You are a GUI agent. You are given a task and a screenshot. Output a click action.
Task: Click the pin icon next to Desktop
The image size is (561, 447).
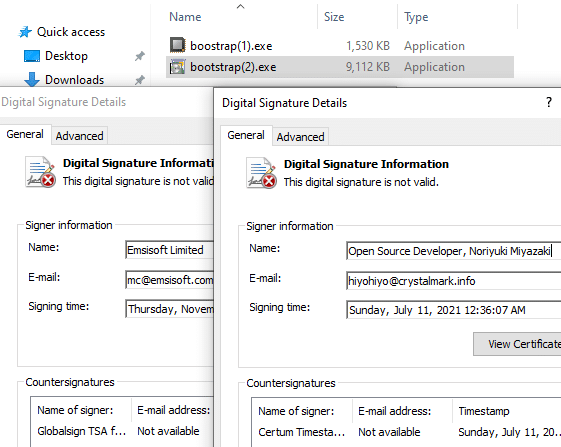point(140,56)
